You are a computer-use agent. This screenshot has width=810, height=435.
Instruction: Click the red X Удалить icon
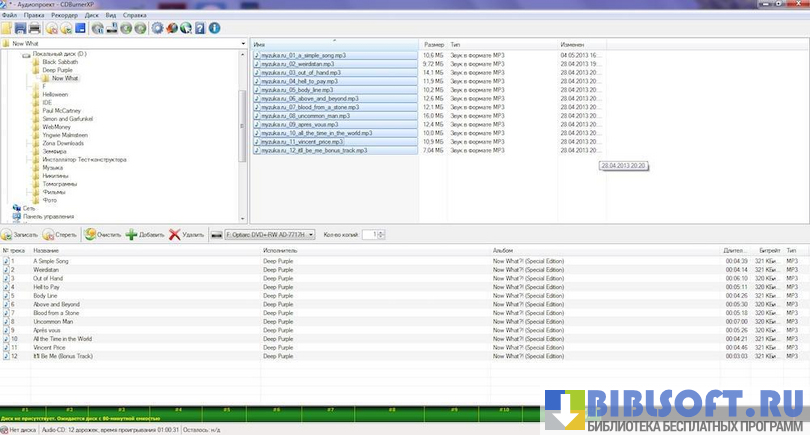[175, 234]
